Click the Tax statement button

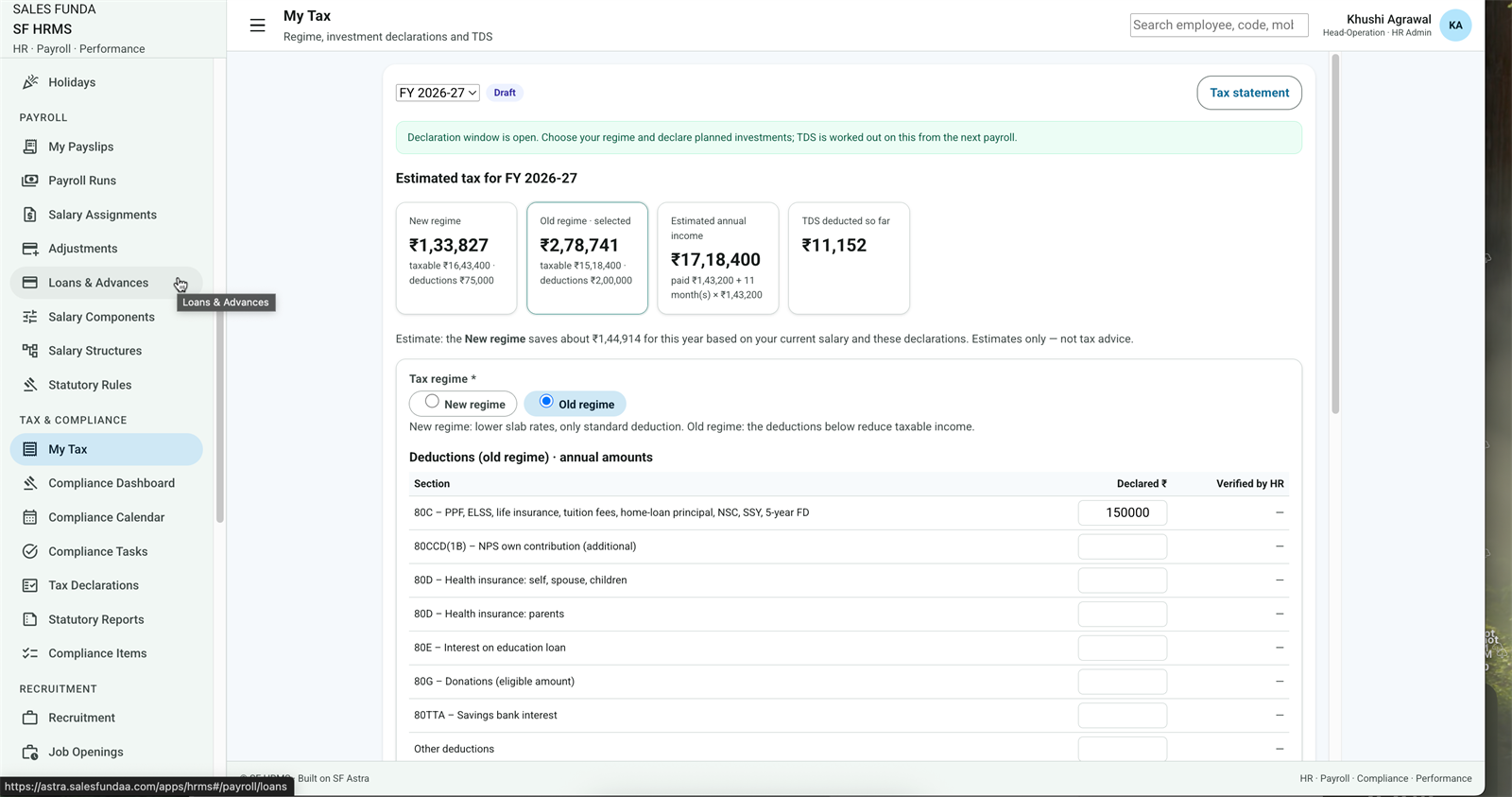[x=1249, y=93]
